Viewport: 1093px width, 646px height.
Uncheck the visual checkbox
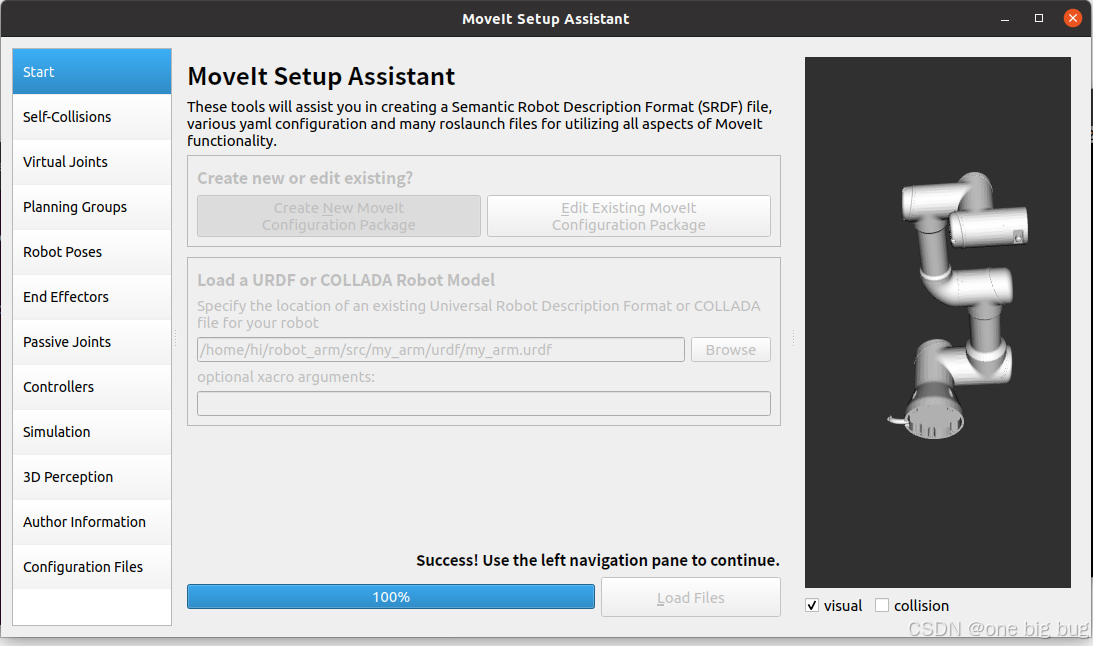pyautogui.click(x=812, y=606)
